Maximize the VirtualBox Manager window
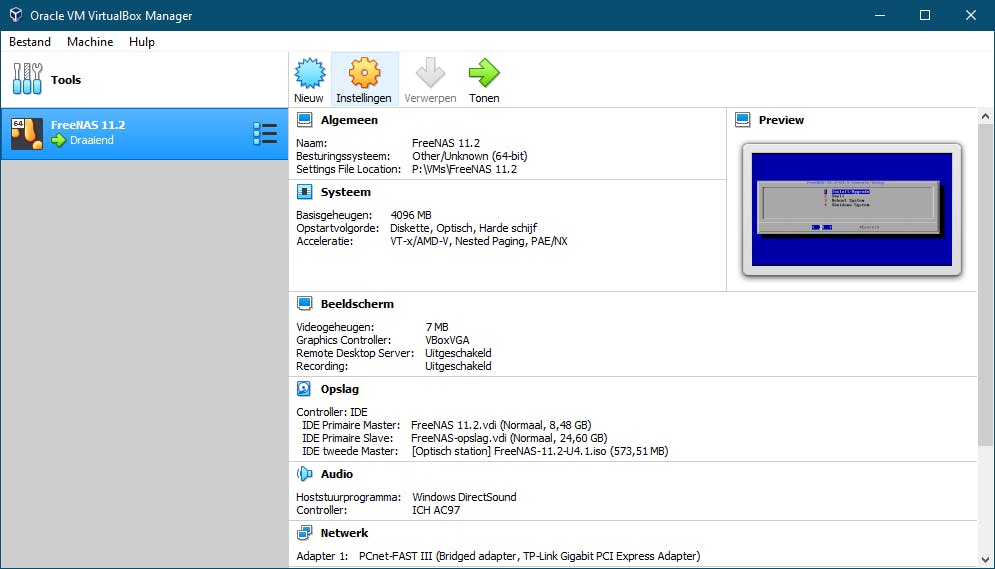The height and width of the screenshot is (569, 995). [925, 15]
